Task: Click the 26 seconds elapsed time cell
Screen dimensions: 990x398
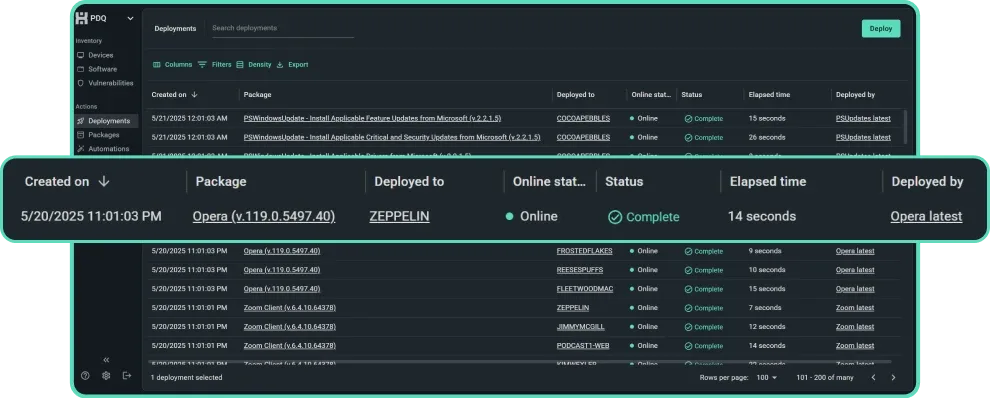Action: coord(767,137)
